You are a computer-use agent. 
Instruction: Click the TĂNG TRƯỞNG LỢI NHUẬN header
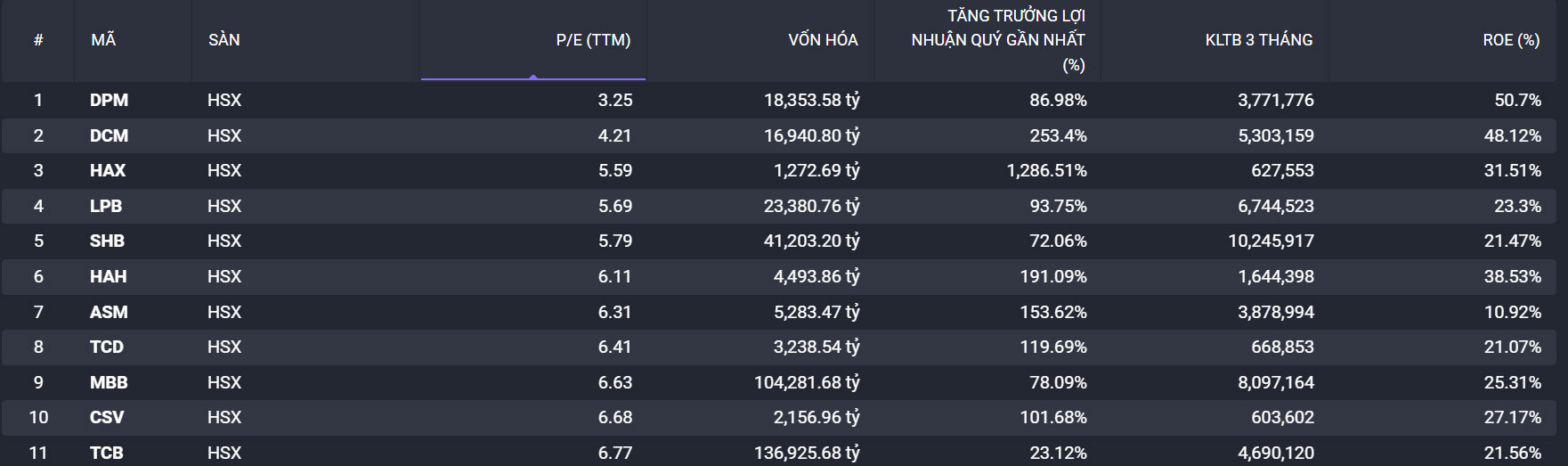coord(998,40)
